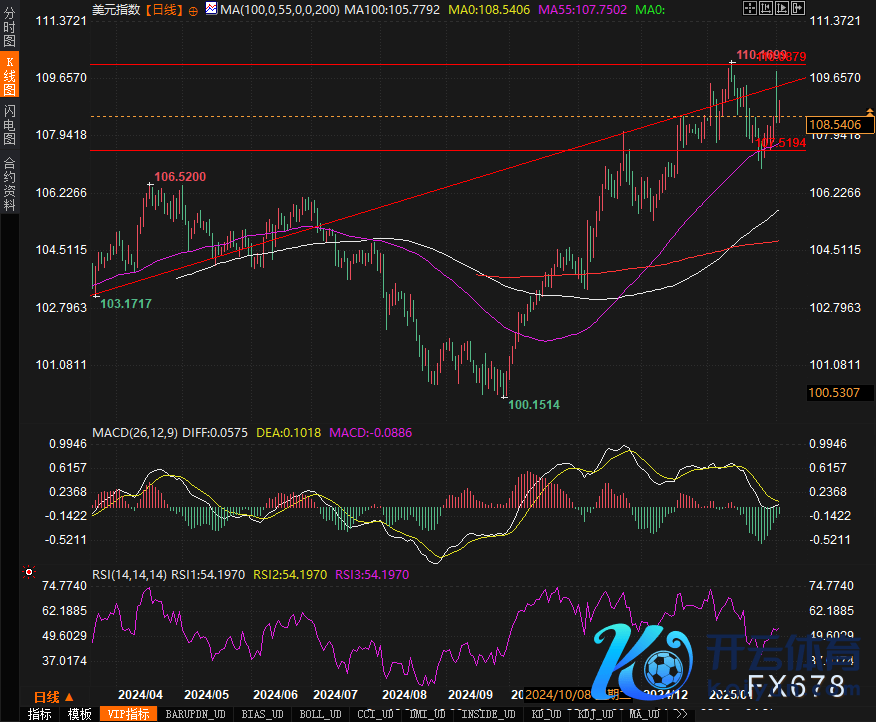The height and width of the screenshot is (722, 876).
Task: Open MA(100,0,55,0,0,200) indicator parameters
Action: point(279,9)
